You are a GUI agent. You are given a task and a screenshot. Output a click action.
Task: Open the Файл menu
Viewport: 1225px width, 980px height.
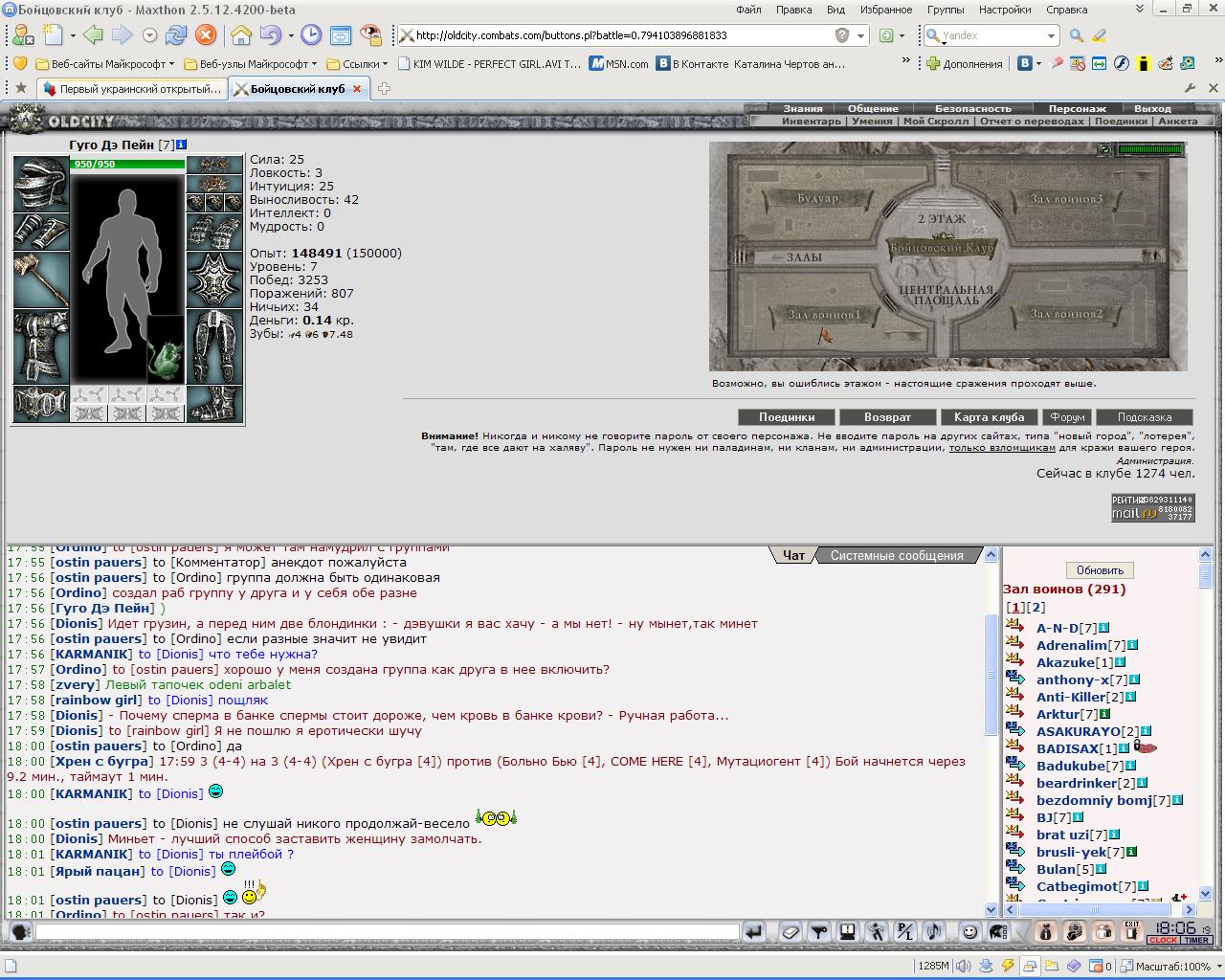[x=748, y=10]
